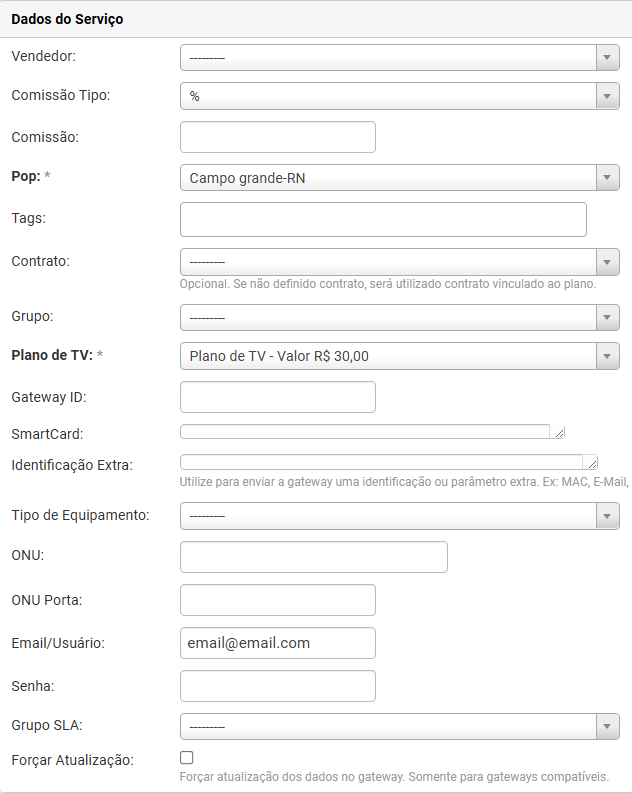Open the Plano de TV dropdown

[x=399, y=356]
